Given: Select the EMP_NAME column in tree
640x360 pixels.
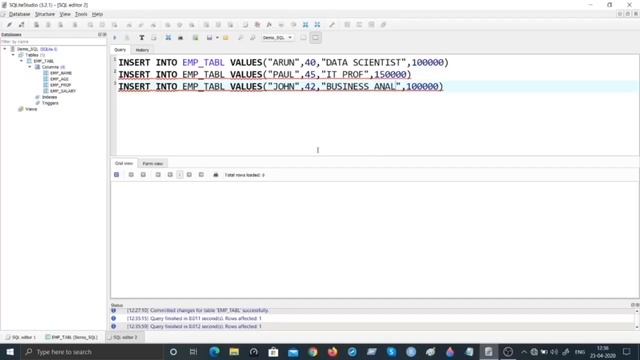Looking at the screenshot, I should 60,73.
